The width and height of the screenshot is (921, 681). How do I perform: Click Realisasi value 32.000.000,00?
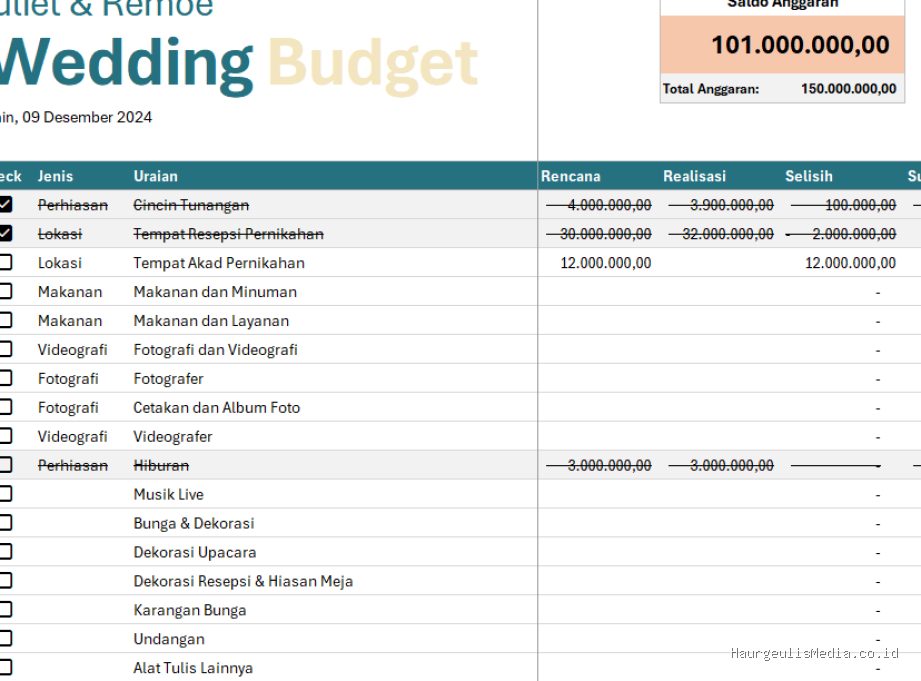click(727, 234)
